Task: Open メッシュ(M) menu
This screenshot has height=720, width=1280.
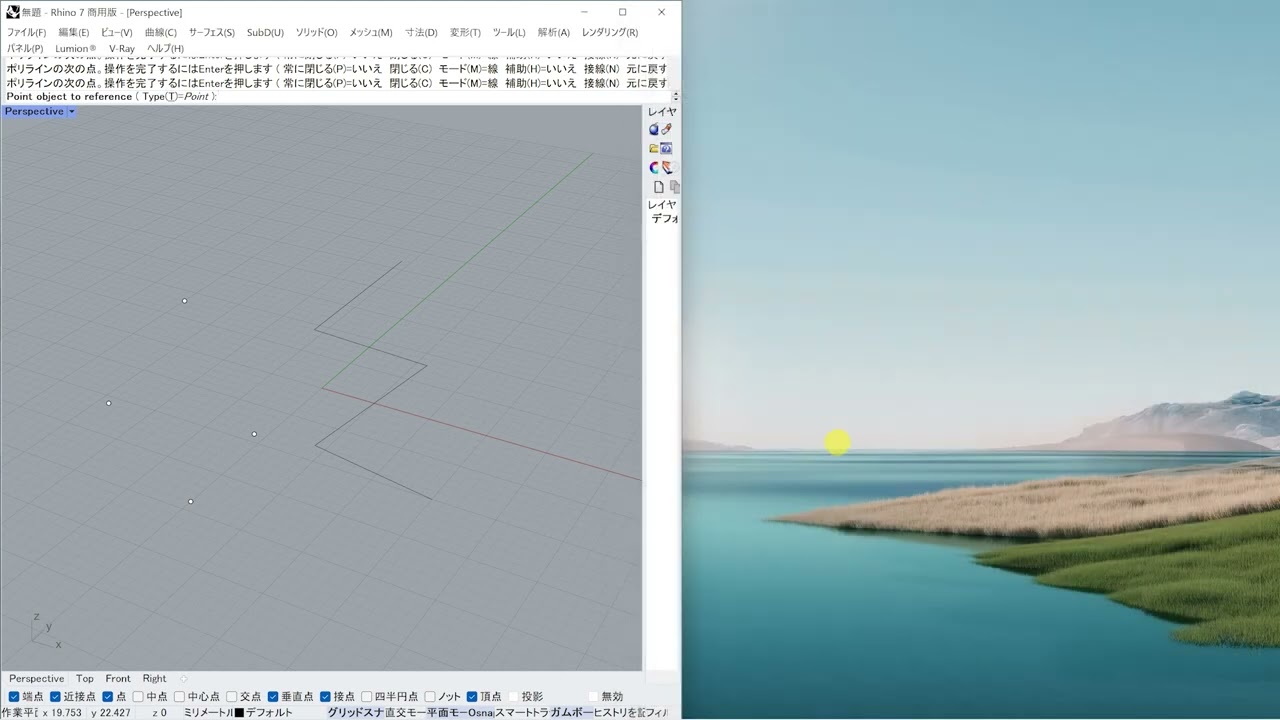Action: coord(370,32)
